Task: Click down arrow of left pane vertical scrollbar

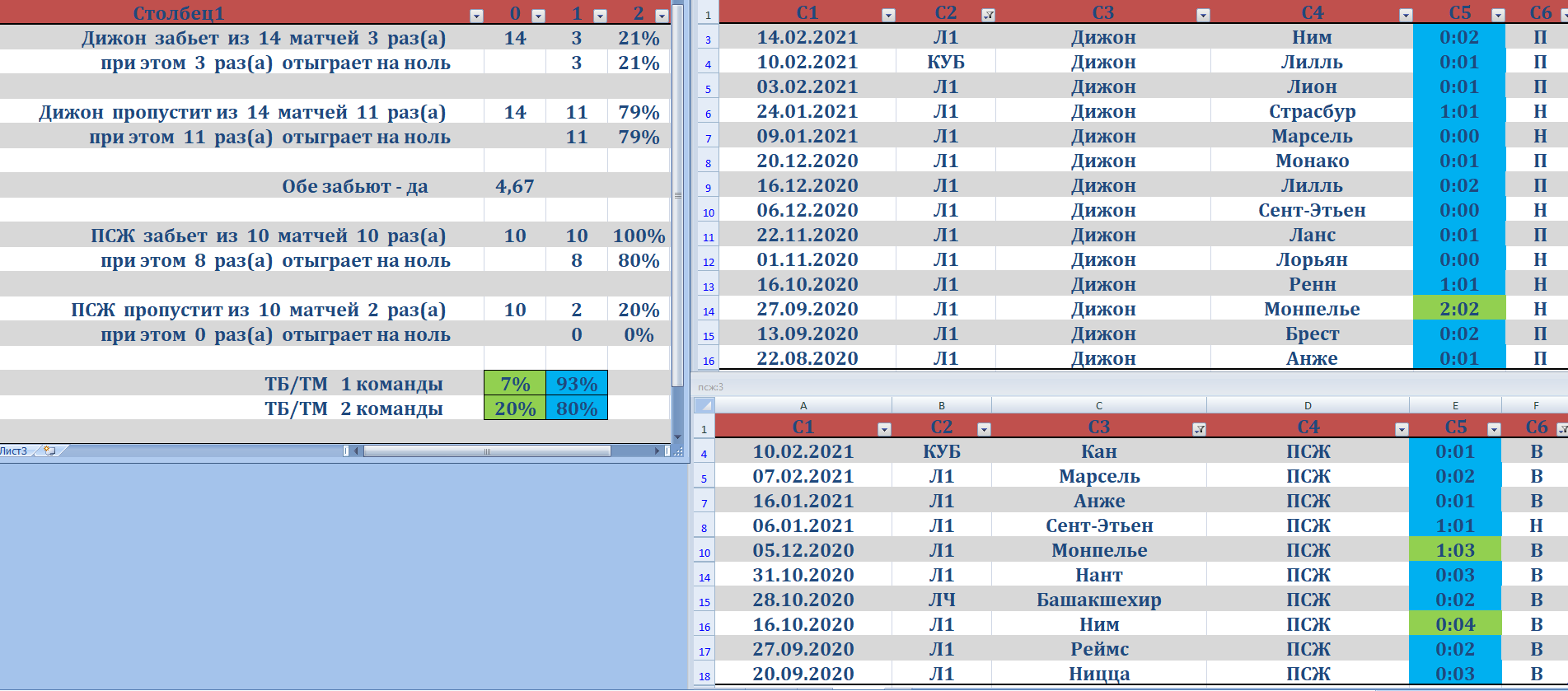Action: point(678,437)
